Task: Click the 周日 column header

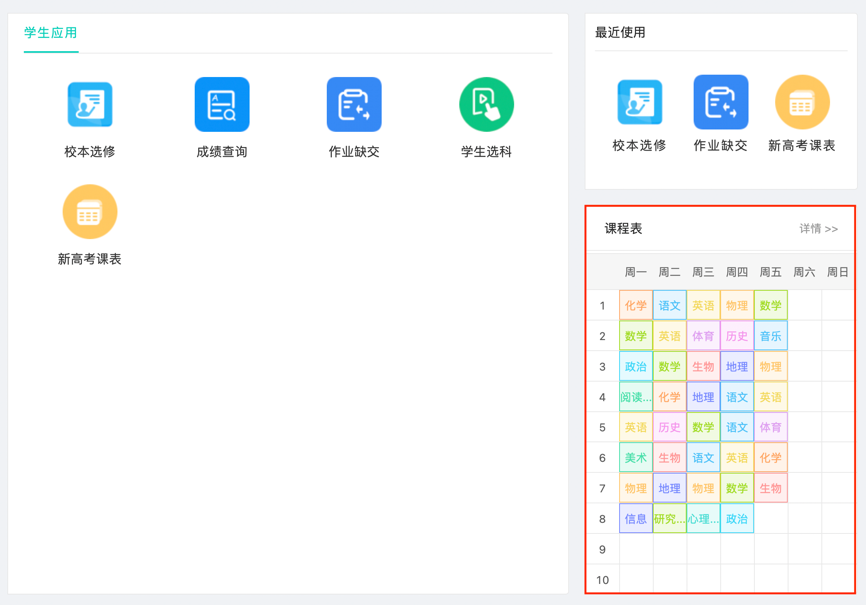Action: pos(837,272)
